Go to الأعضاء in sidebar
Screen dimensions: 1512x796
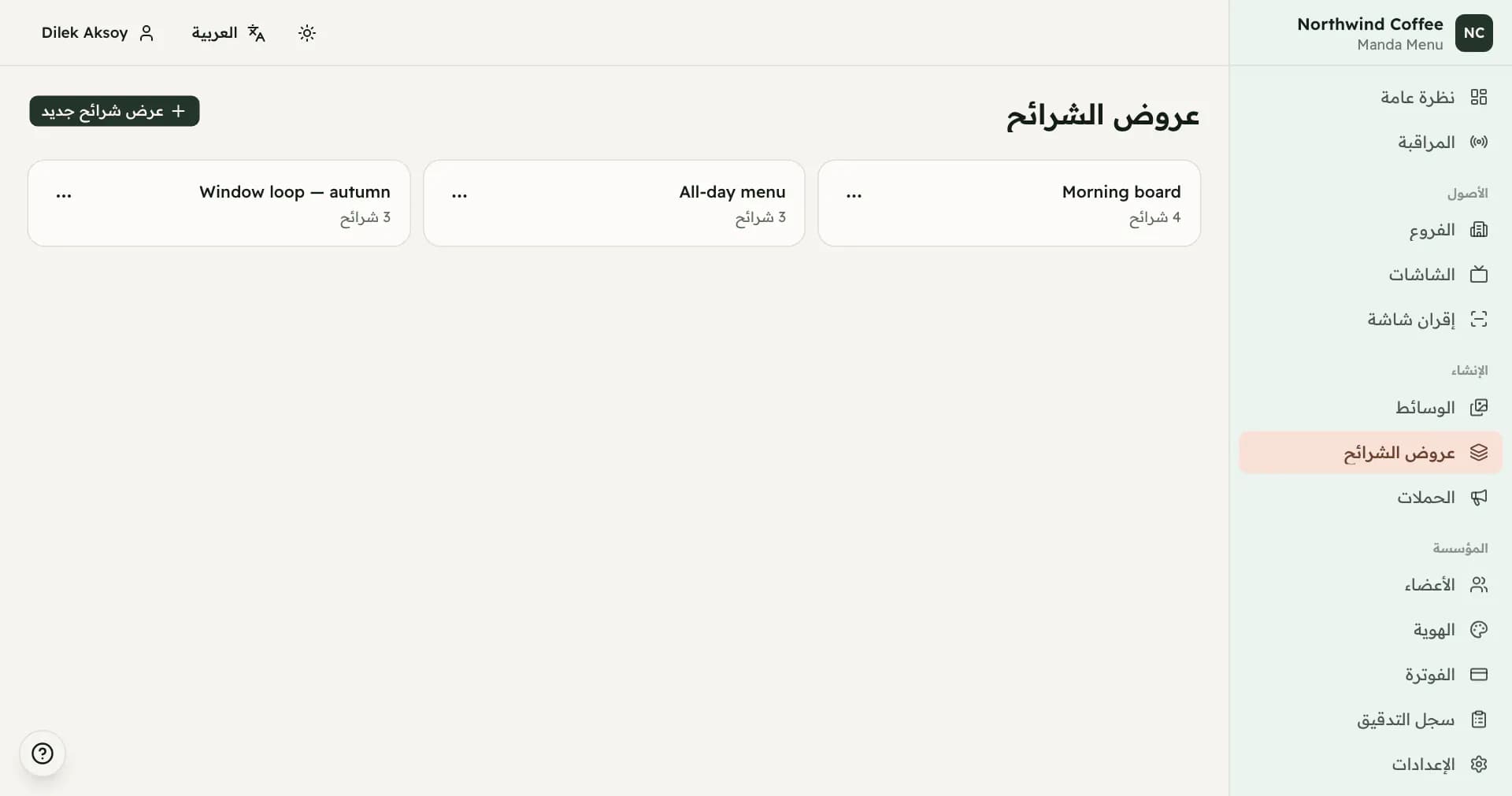click(1371, 584)
